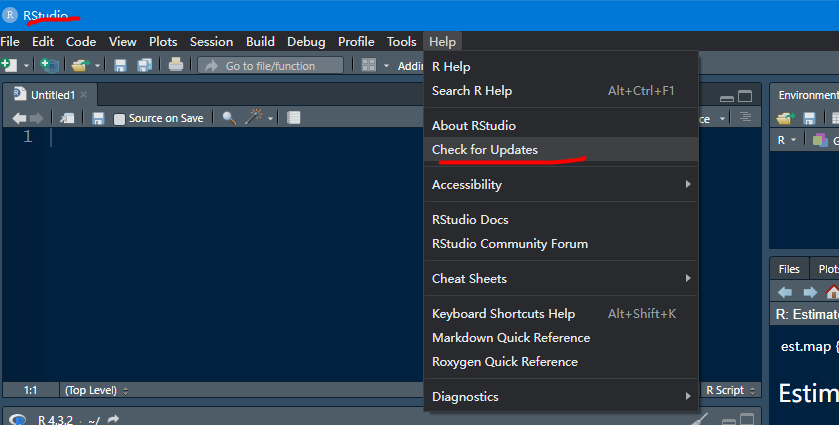
Task: Click the R version 4.3.2 console label
Action: pos(55,419)
